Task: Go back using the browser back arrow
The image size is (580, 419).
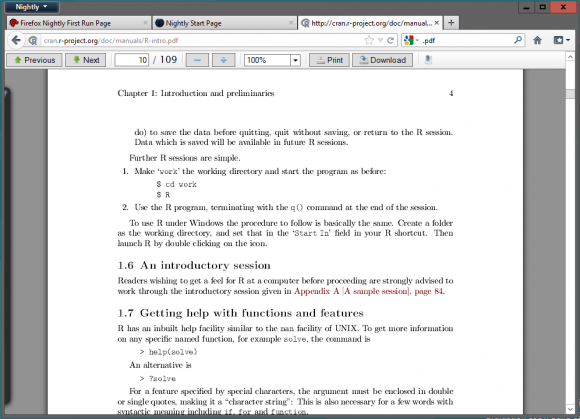Action: tap(16, 40)
